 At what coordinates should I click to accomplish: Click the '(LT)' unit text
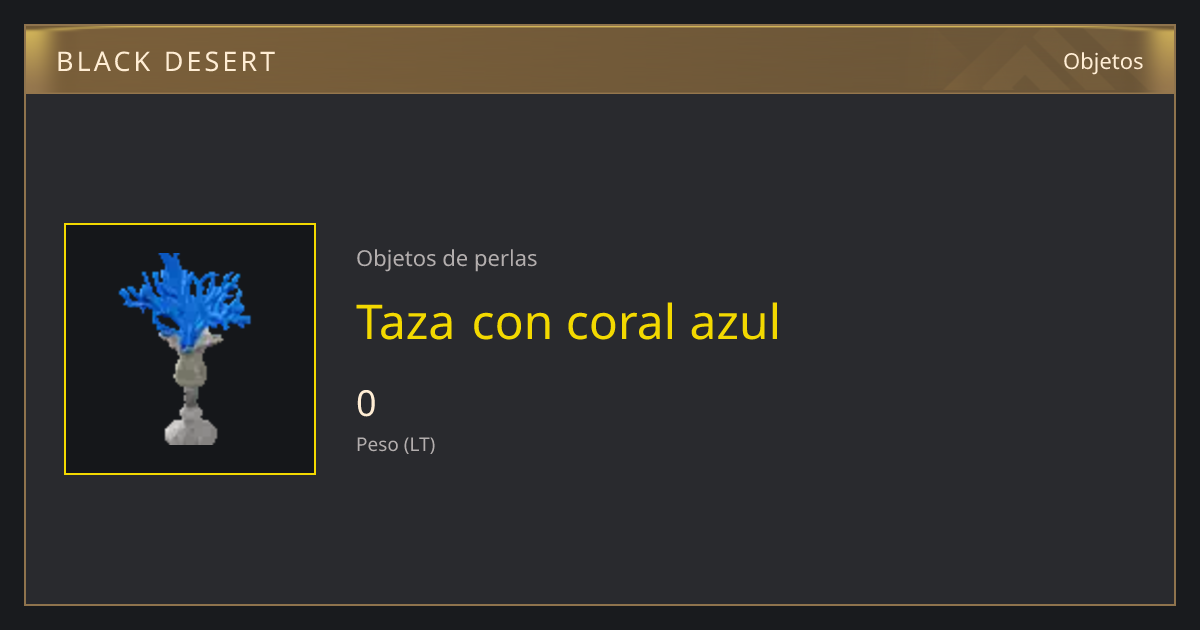[x=420, y=445]
